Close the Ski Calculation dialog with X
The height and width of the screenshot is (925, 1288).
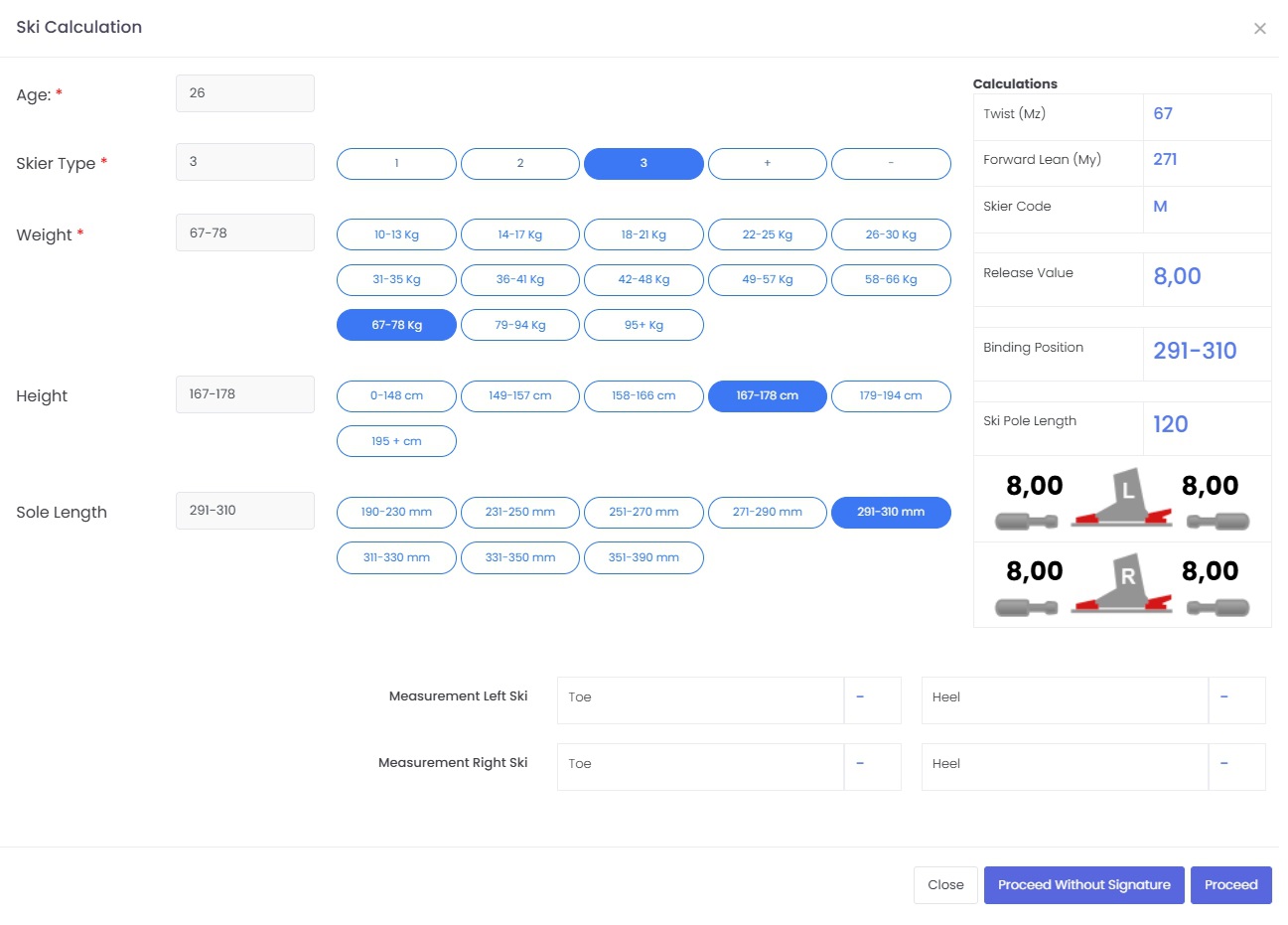coord(1259,29)
